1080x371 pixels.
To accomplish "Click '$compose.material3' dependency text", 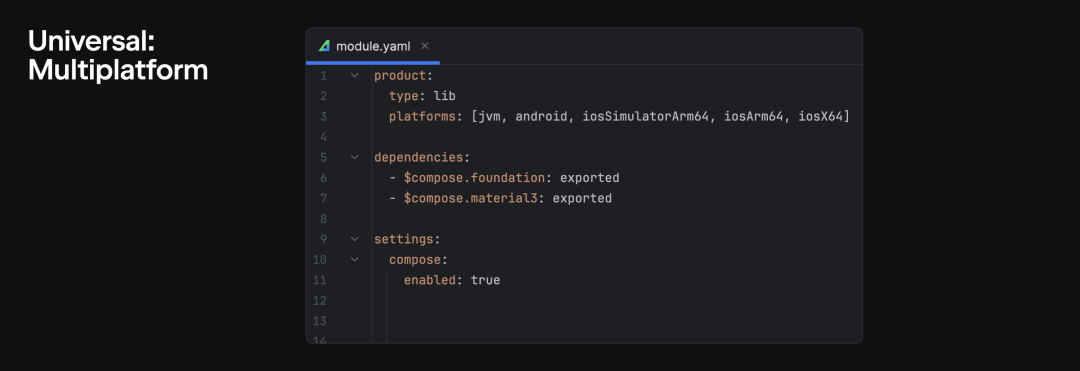I will pyautogui.click(x=471, y=199).
